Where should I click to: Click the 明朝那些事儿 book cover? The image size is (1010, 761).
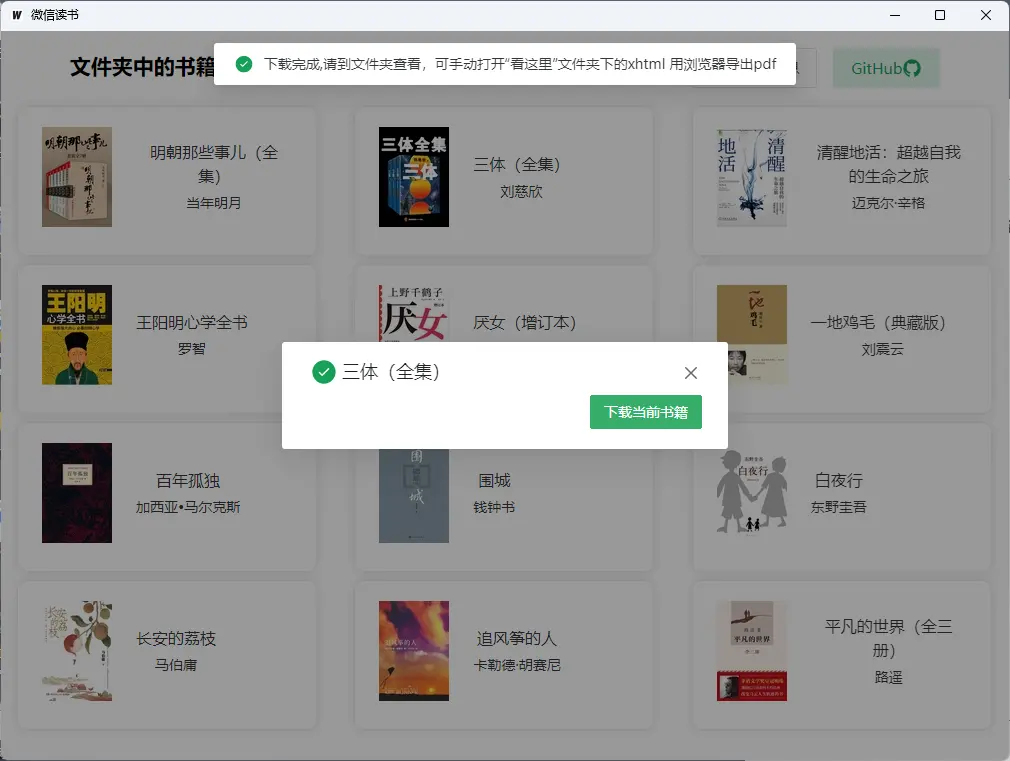(x=77, y=177)
